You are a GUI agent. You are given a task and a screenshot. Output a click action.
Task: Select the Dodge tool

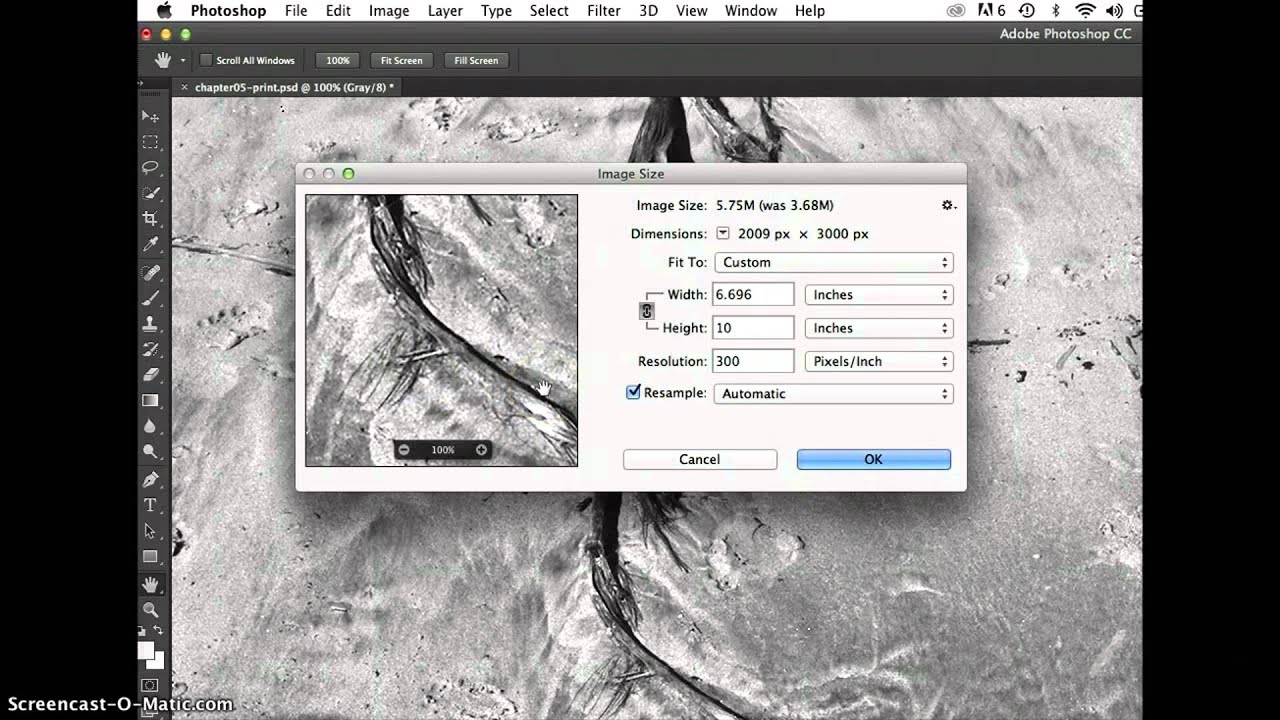click(151, 451)
